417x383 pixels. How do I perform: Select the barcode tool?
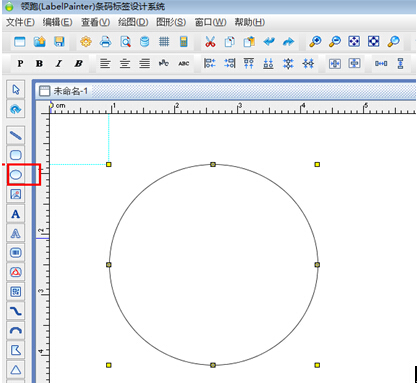point(16,253)
